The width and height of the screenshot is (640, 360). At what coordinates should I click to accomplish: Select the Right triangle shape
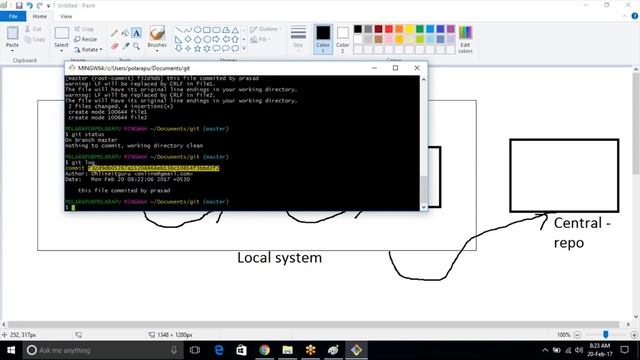pyautogui.click(x=178, y=40)
